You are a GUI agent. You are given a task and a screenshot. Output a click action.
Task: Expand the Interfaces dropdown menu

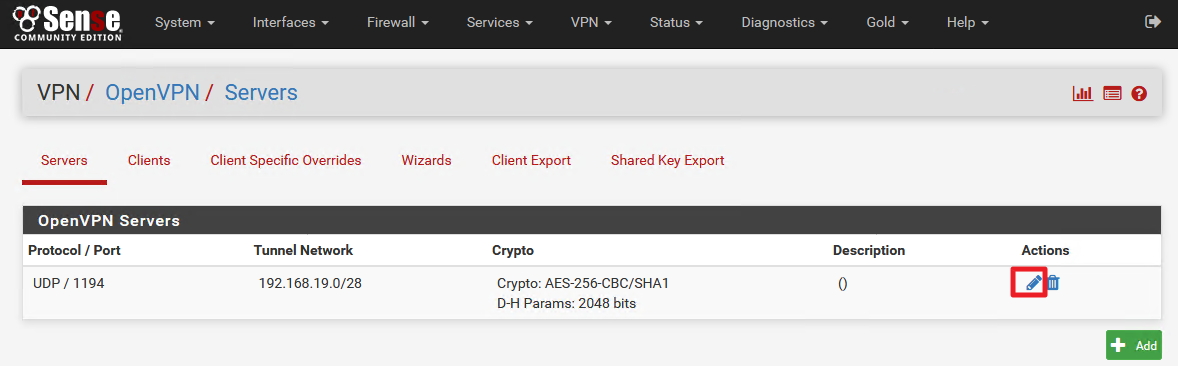(291, 23)
